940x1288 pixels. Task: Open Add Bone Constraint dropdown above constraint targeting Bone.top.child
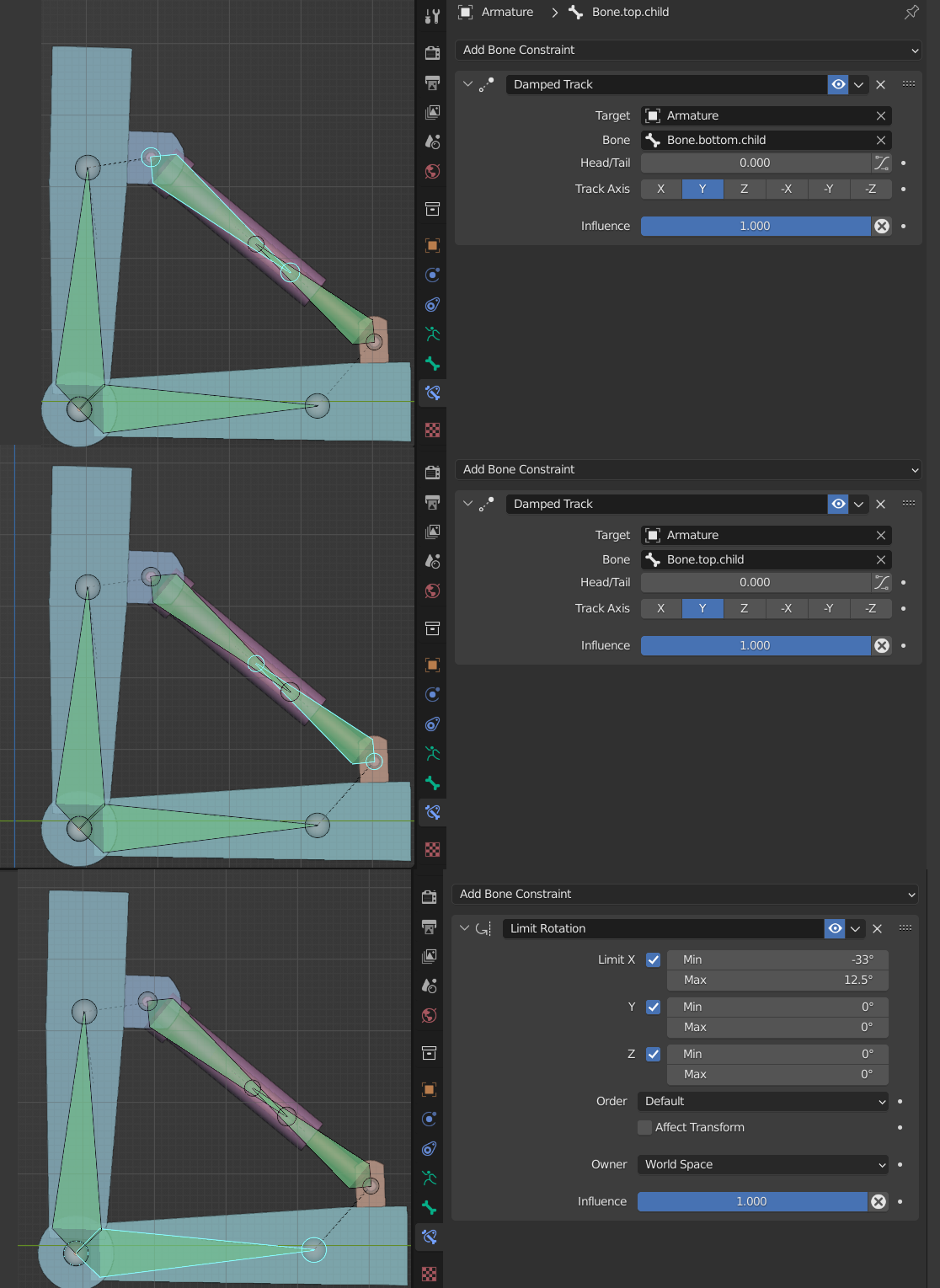click(x=688, y=469)
